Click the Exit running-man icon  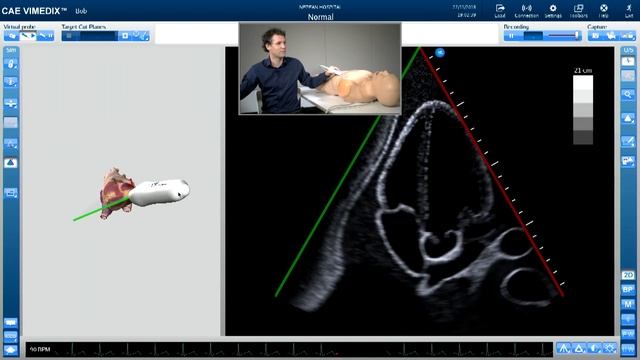coord(629,11)
